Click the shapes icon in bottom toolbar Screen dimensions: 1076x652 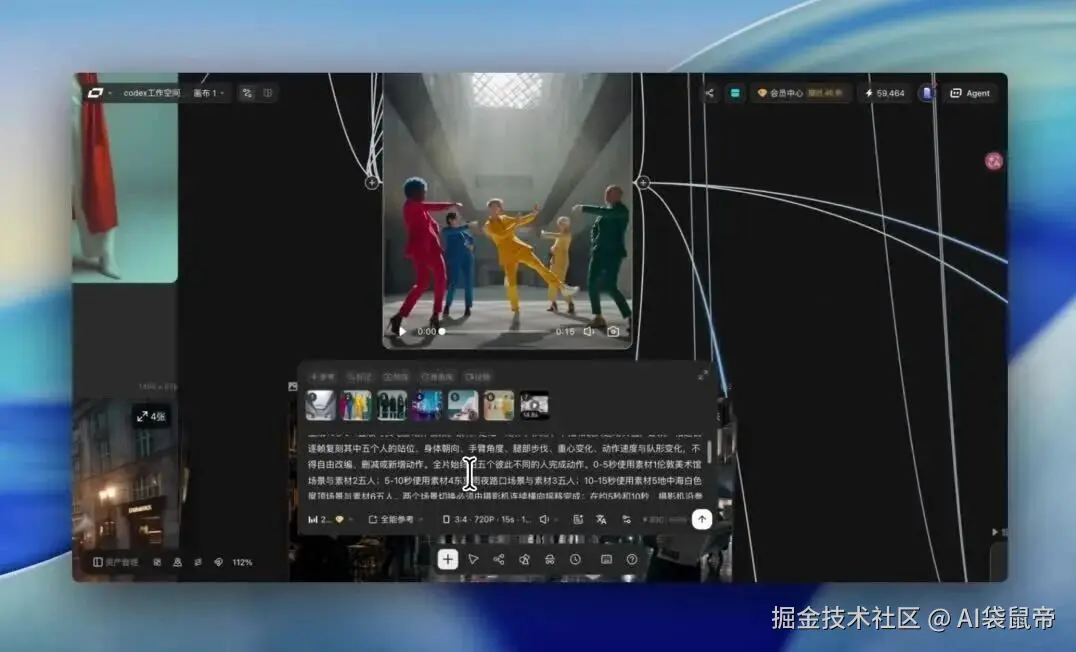pos(524,559)
